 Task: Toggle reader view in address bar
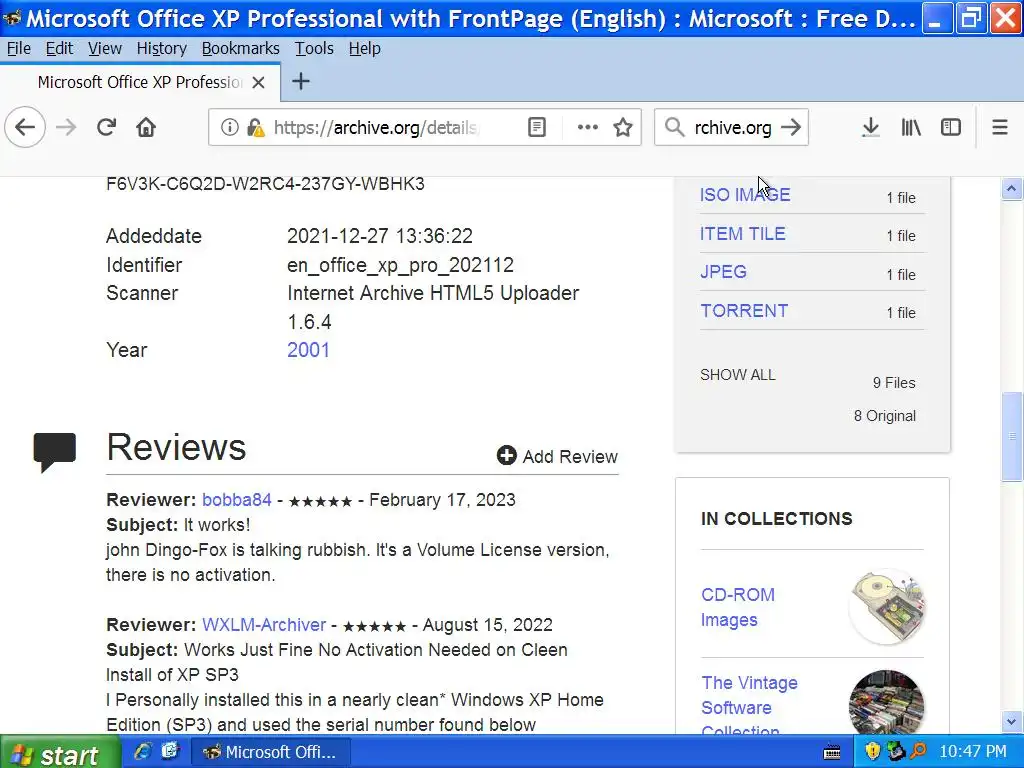[x=536, y=127]
